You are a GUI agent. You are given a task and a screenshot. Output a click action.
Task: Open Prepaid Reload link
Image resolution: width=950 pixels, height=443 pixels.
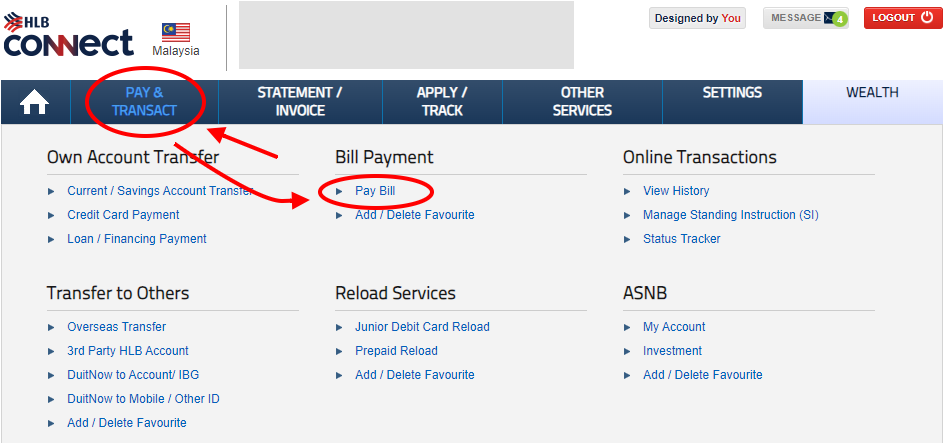[396, 351]
